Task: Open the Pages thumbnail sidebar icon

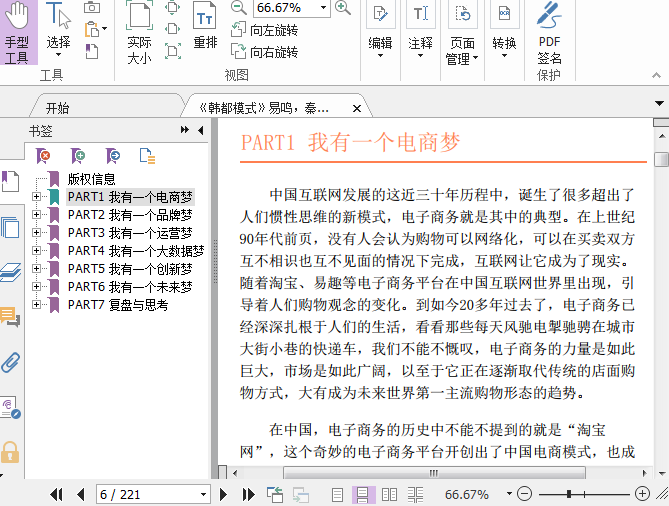Action: tap(10, 227)
